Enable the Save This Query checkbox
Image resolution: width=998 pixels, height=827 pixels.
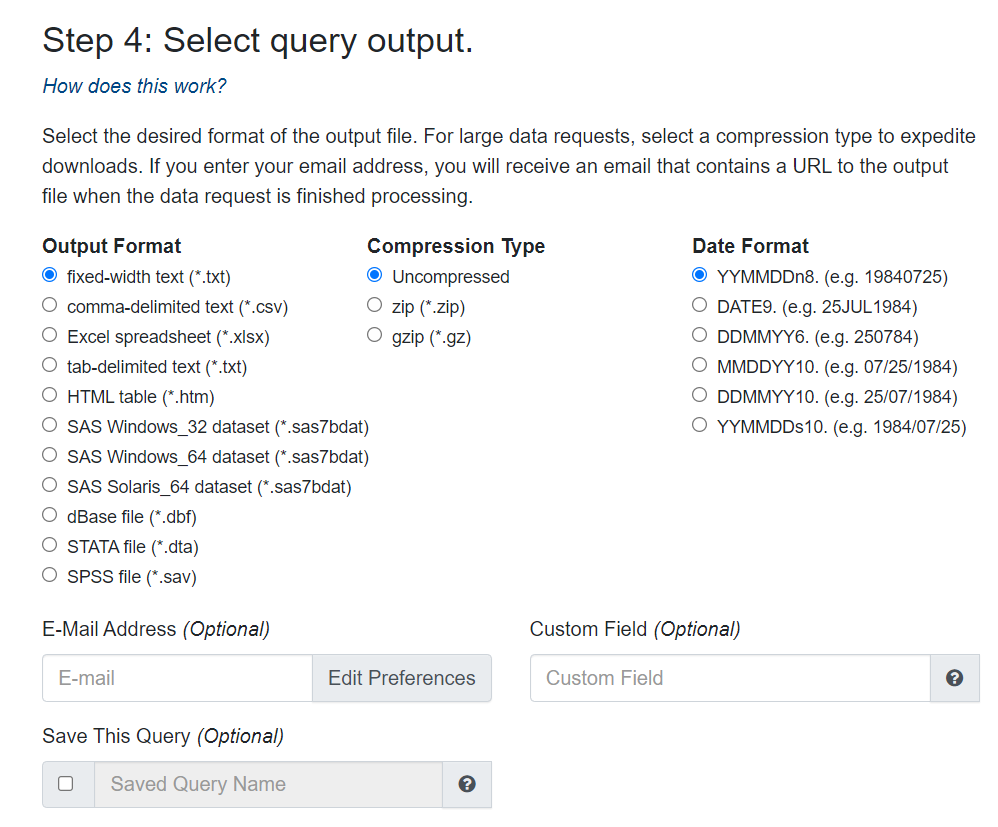pyautogui.click(x=66, y=784)
